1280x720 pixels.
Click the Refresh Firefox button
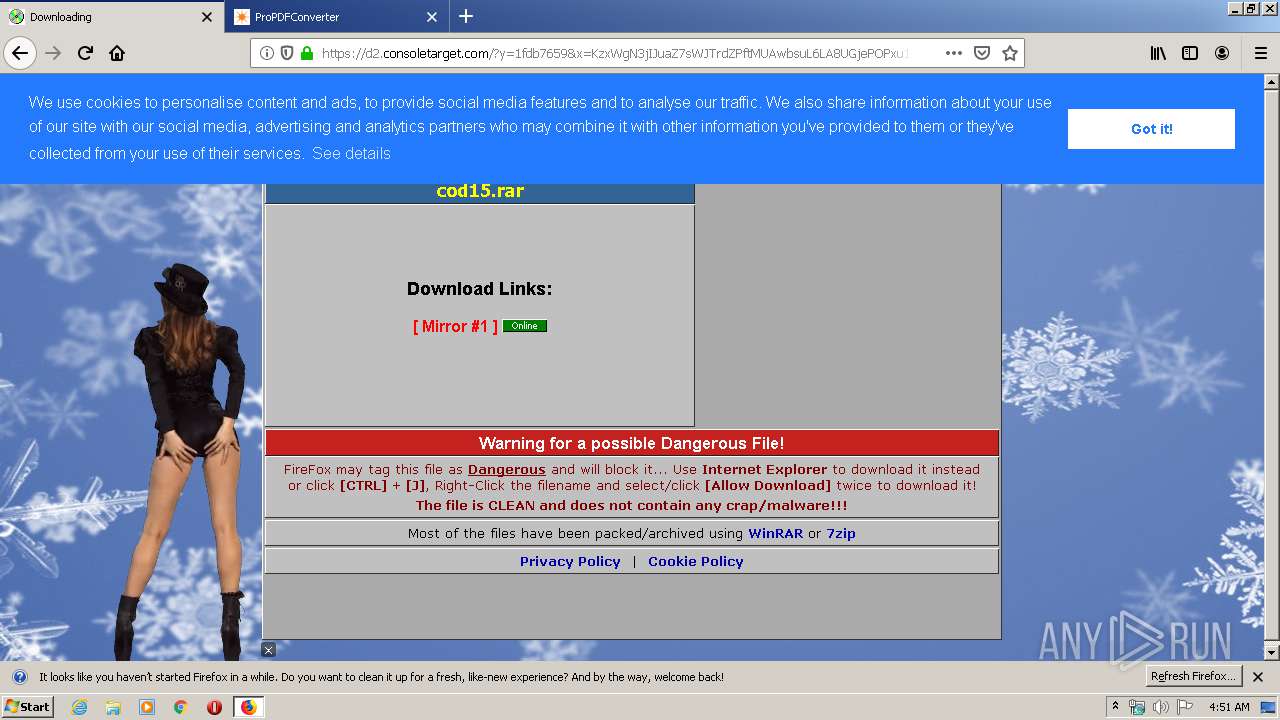click(1195, 676)
